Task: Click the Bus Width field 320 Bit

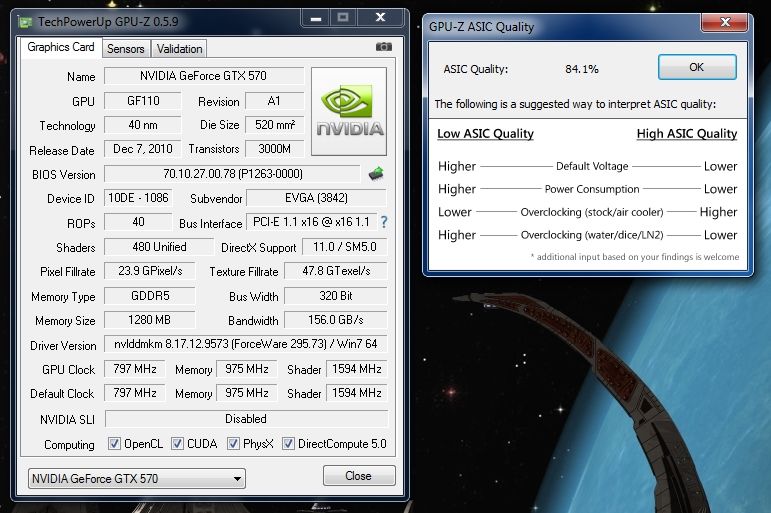Action: click(x=336, y=296)
